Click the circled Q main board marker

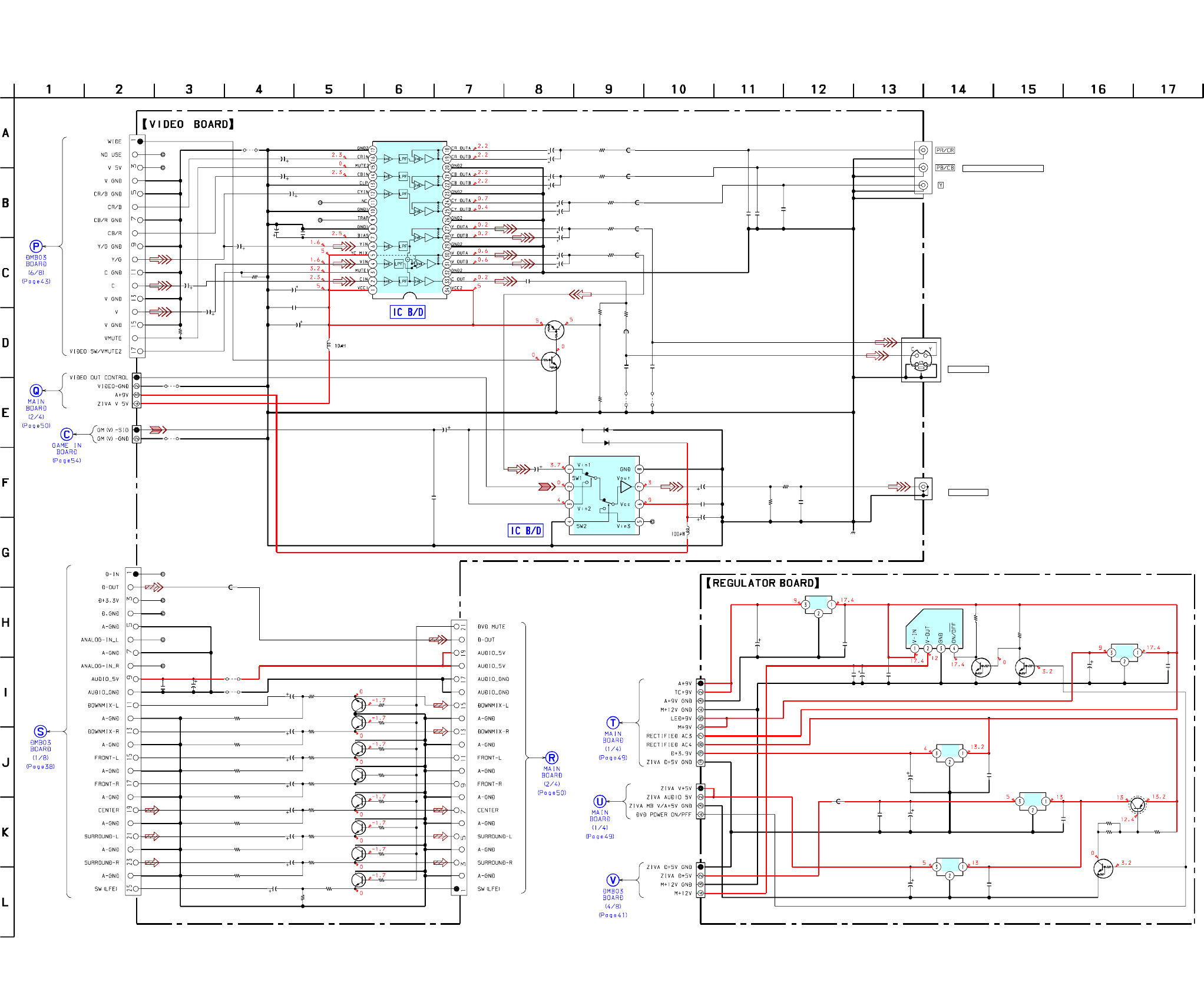(36, 391)
